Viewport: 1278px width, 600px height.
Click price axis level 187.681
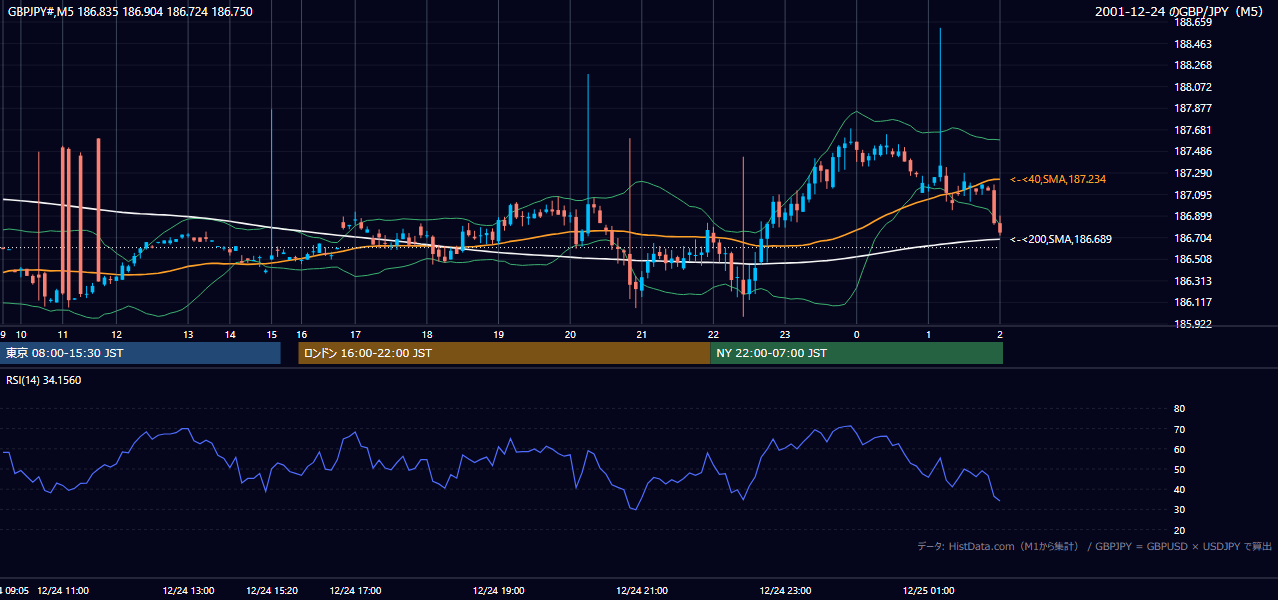(1193, 130)
